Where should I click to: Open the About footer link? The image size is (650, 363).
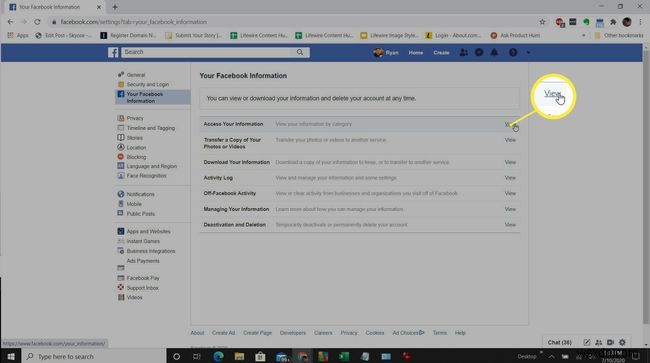(197, 333)
